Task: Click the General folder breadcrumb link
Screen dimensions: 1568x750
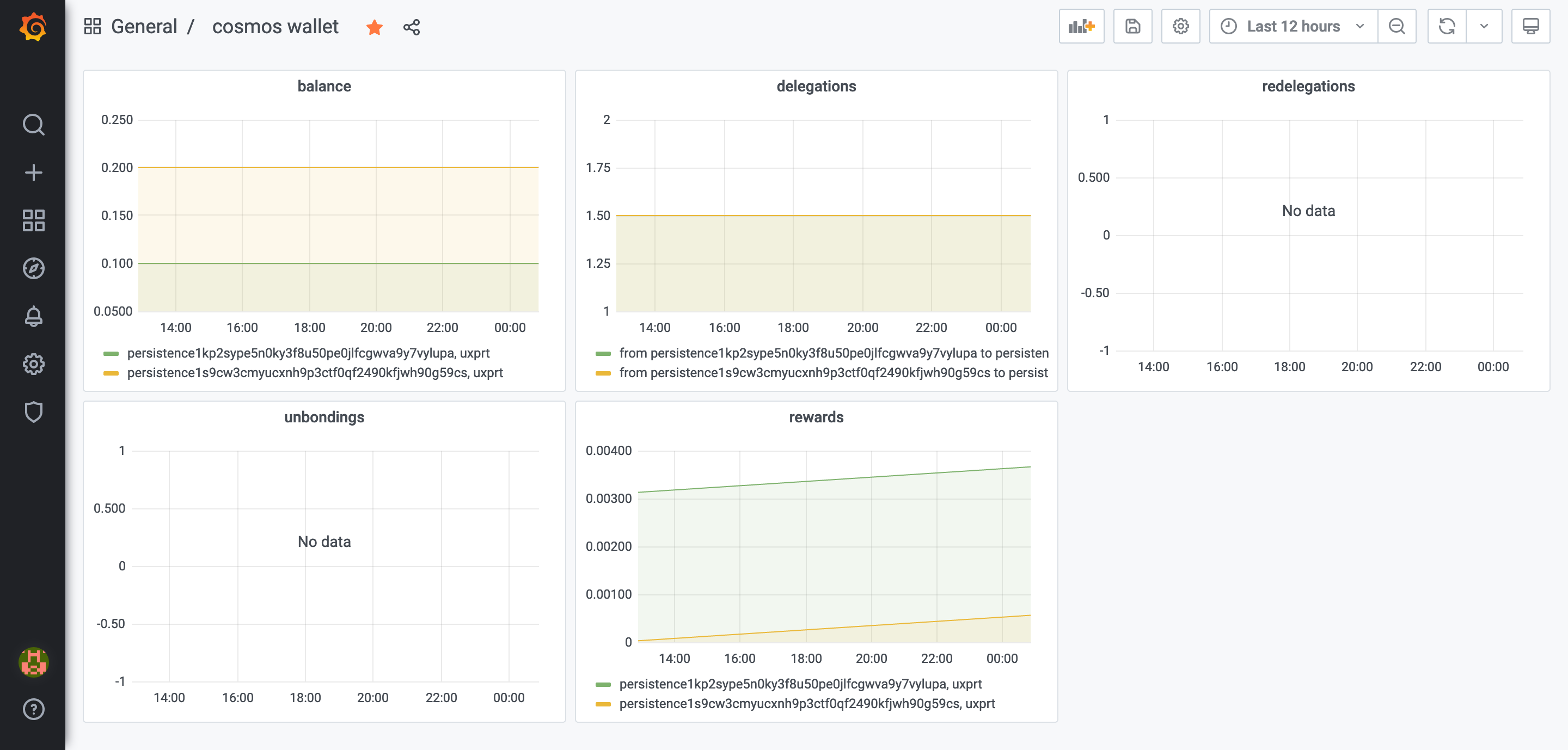Action: point(144,27)
